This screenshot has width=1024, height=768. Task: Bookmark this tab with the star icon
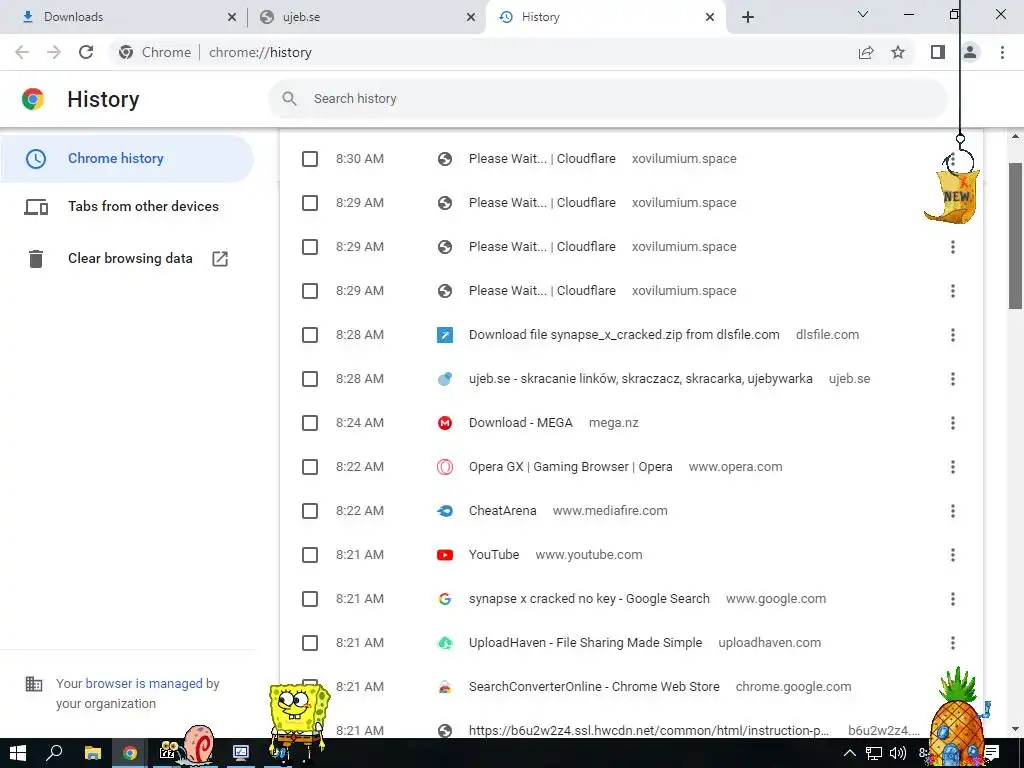[x=898, y=52]
